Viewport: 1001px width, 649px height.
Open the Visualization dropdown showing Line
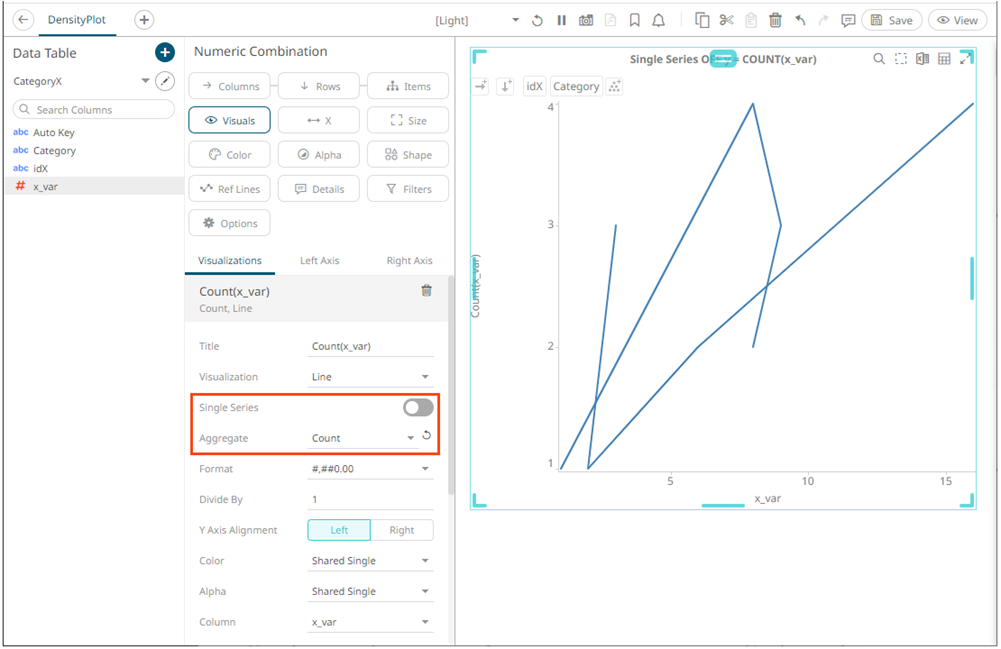(x=370, y=377)
